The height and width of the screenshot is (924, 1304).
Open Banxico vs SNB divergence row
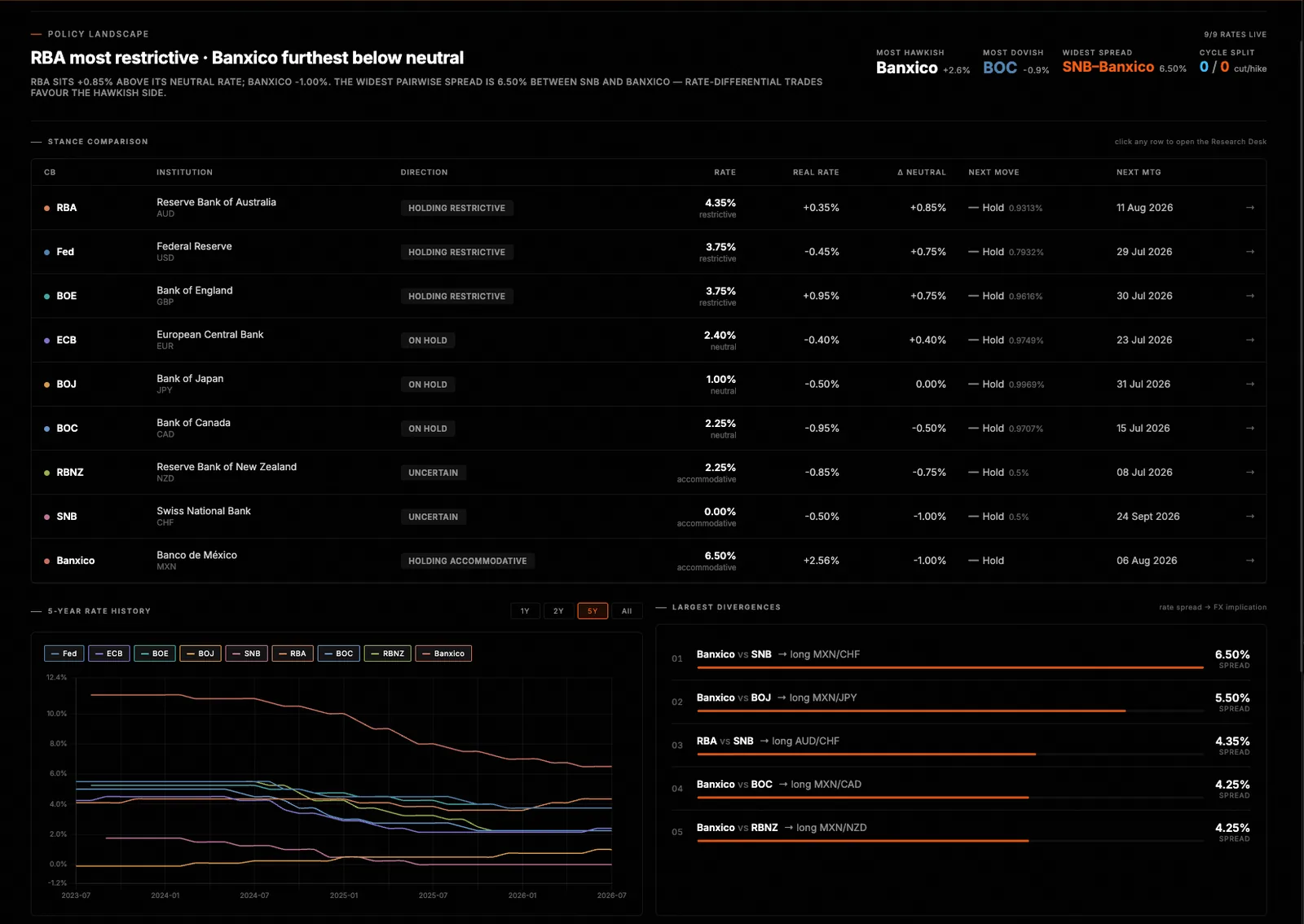(x=961, y=659)
